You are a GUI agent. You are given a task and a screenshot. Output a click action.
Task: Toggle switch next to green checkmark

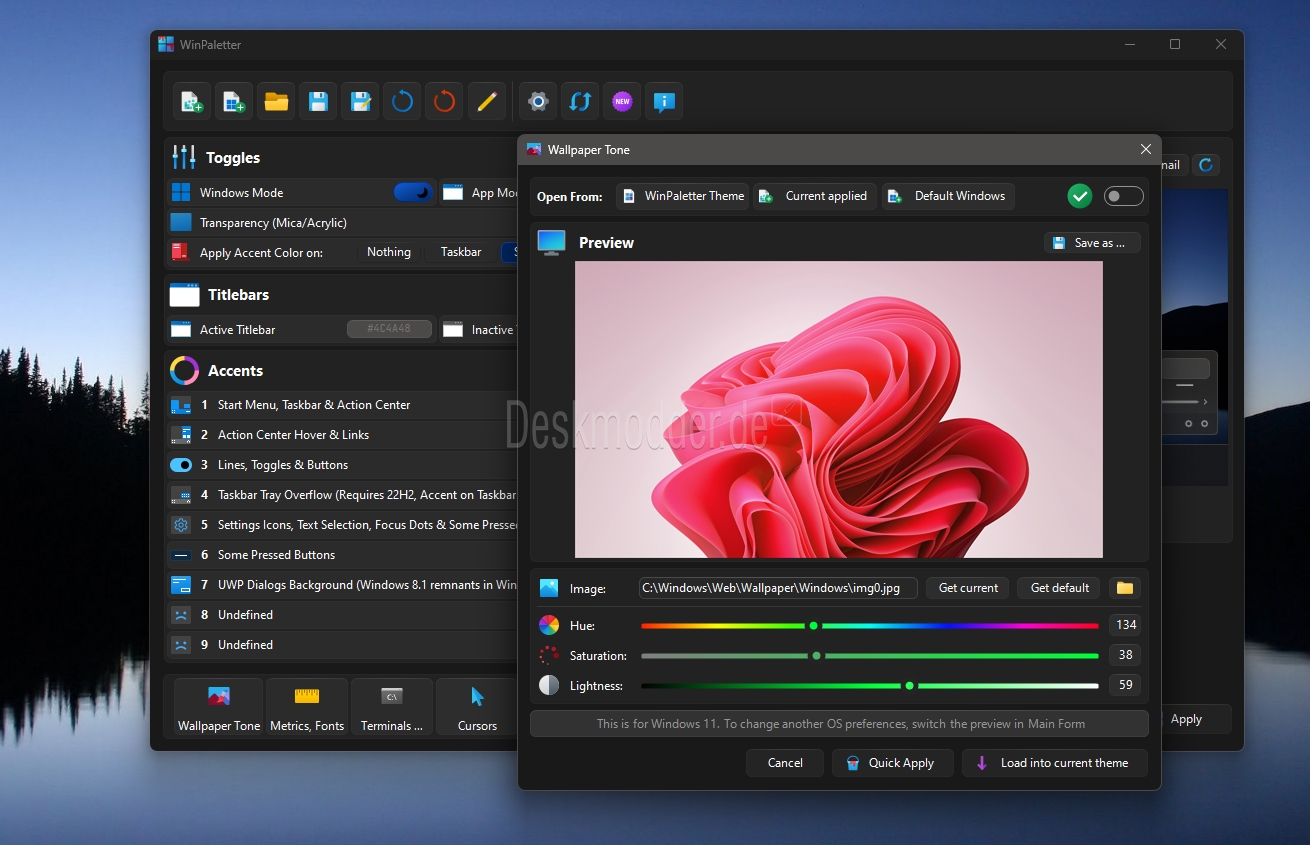(x=1123, y=196)
